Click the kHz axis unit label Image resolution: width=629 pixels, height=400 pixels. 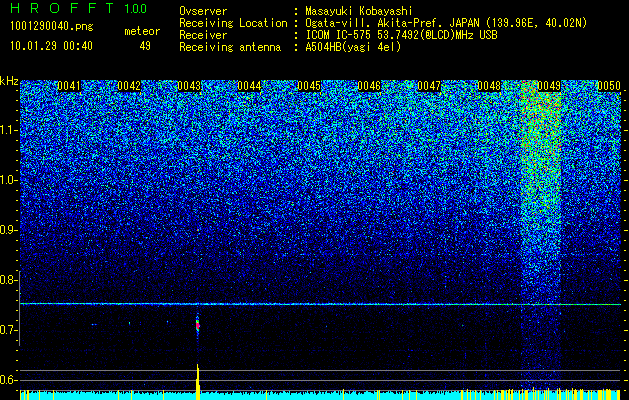pos(9,81)
